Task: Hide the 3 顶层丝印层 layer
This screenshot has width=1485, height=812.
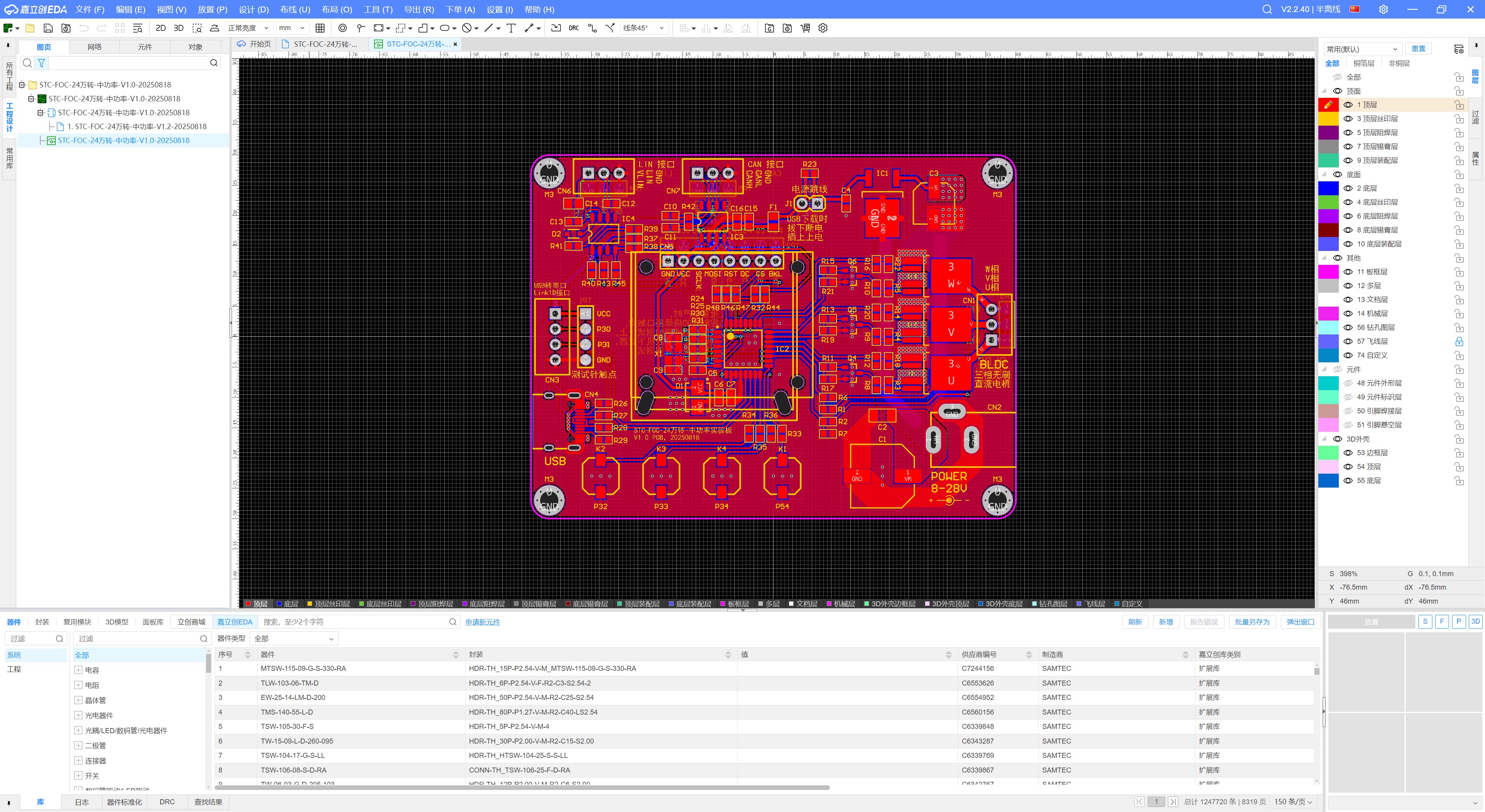Action: [x=1348, y=119]
